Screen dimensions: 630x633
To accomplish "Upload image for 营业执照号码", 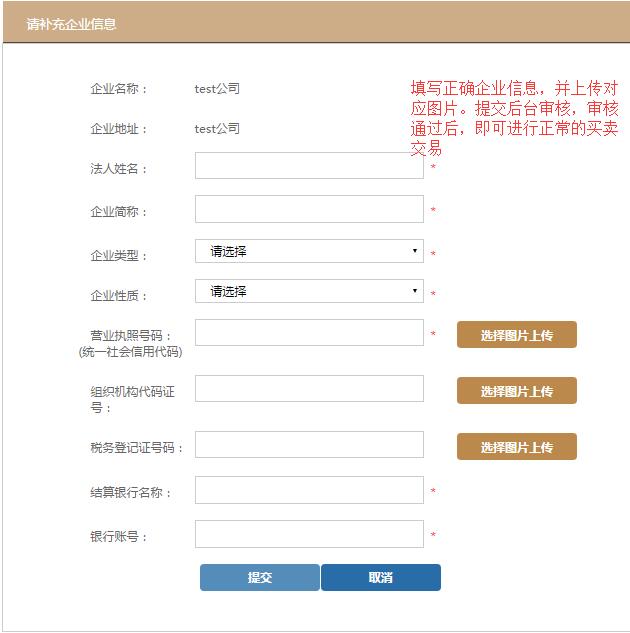I will [x=516, y=335].
